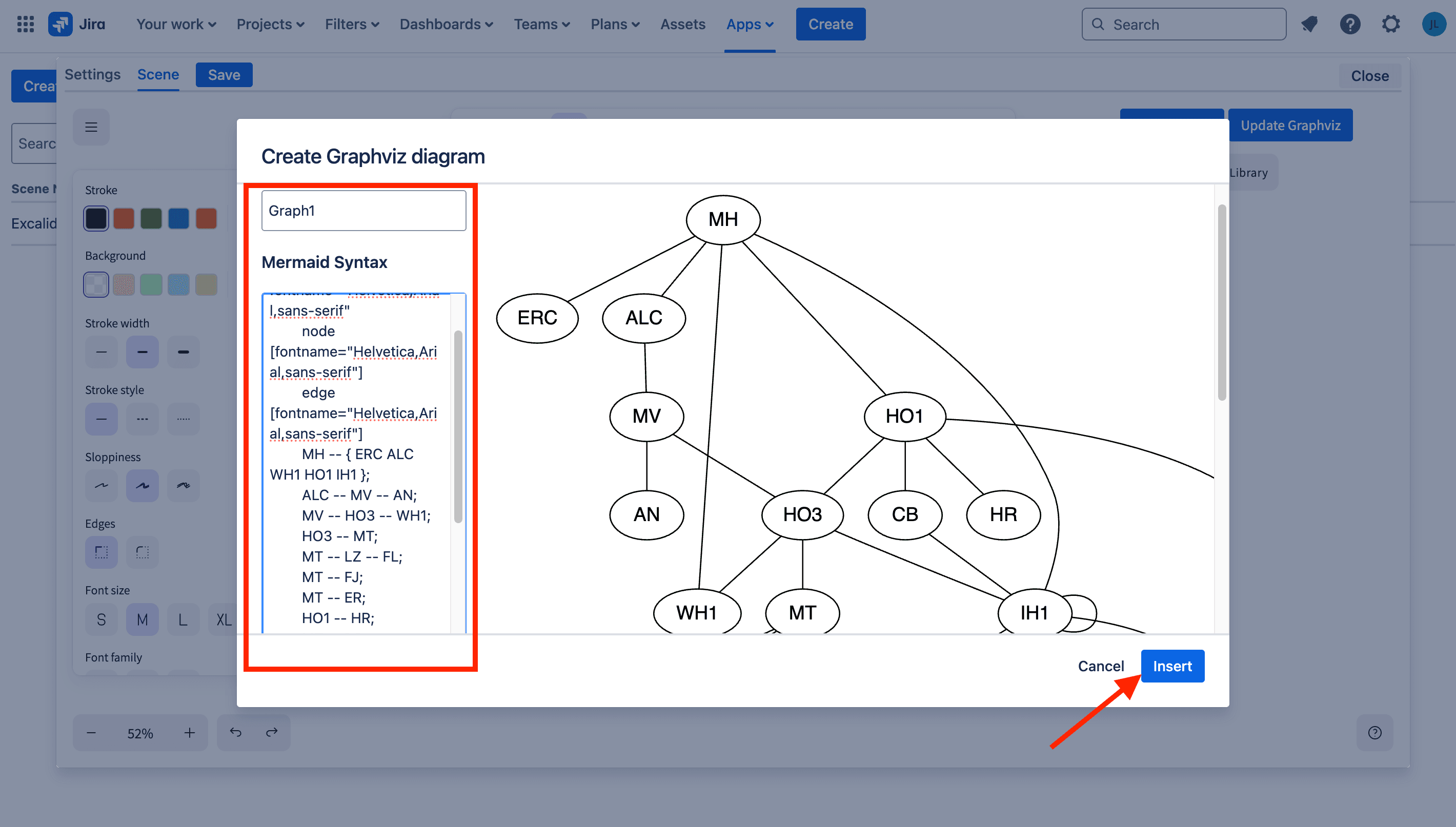Pick the blue stroke color swatch
This screenshot has width=1456, height=827.
coord(178,219)
